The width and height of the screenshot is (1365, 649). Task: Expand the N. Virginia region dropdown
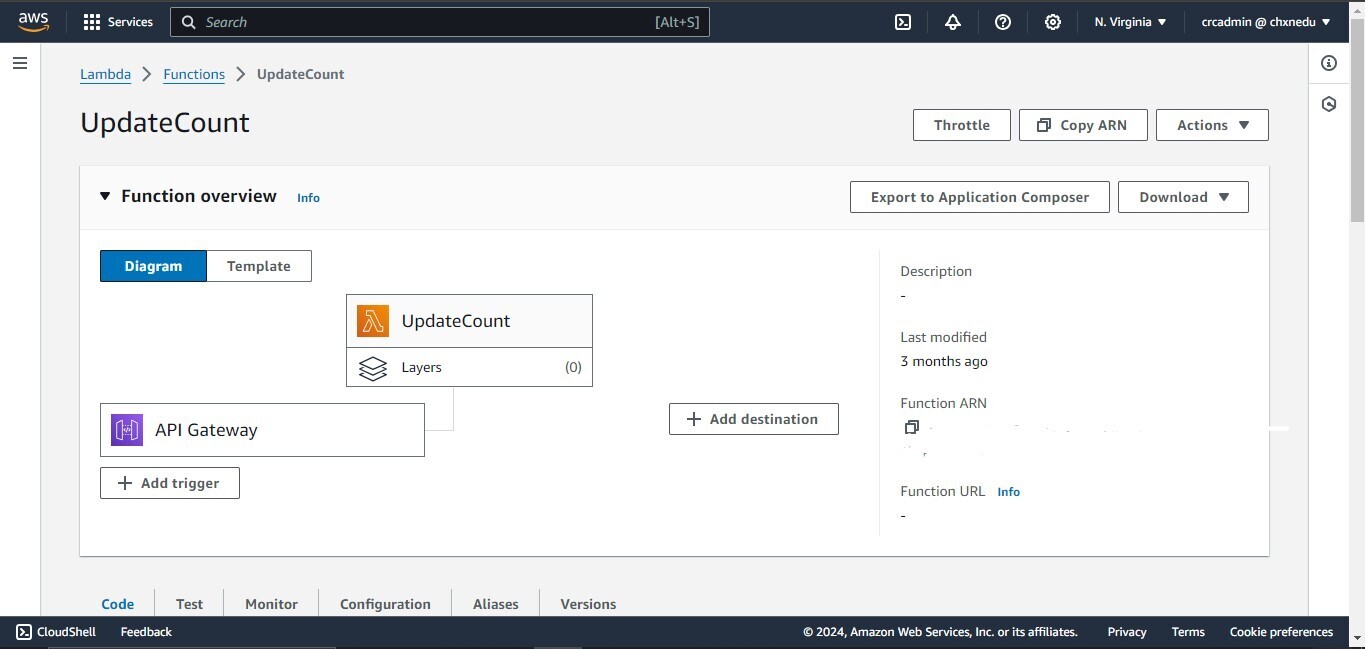pos(1131,22)
